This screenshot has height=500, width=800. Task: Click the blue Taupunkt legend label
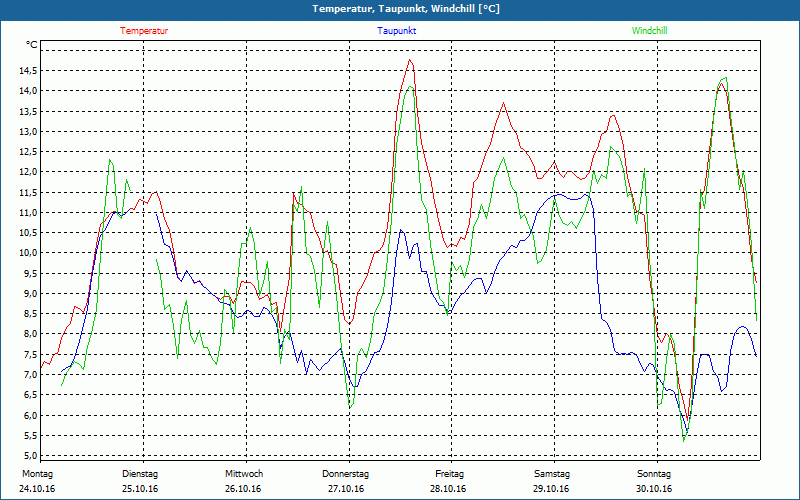[x=396, y=31]
